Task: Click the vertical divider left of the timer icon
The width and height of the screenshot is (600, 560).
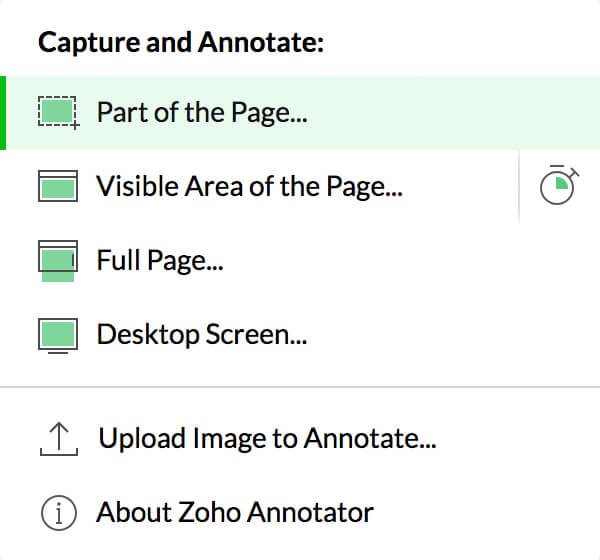Action: tap(519, 187)
